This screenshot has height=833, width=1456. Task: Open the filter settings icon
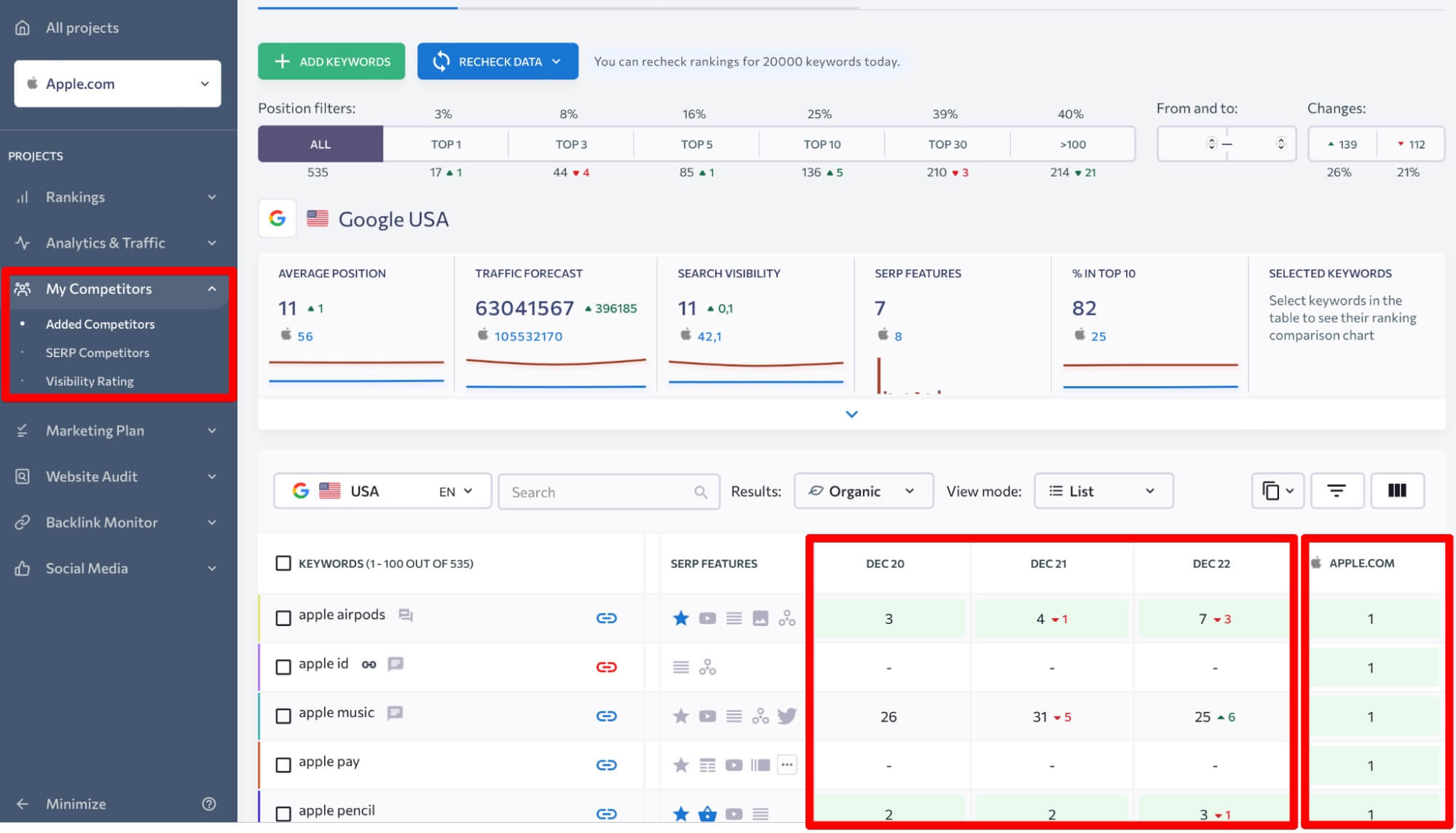pyautogui.click(x=1337, y=490)
